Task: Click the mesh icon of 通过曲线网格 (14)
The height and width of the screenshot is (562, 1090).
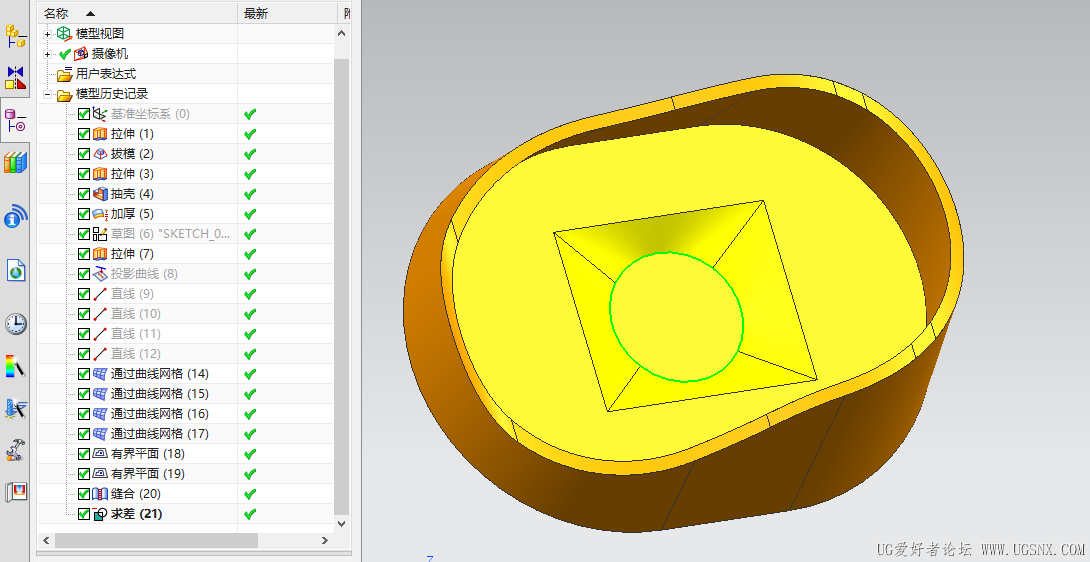Action: click(x=100, y=374)
